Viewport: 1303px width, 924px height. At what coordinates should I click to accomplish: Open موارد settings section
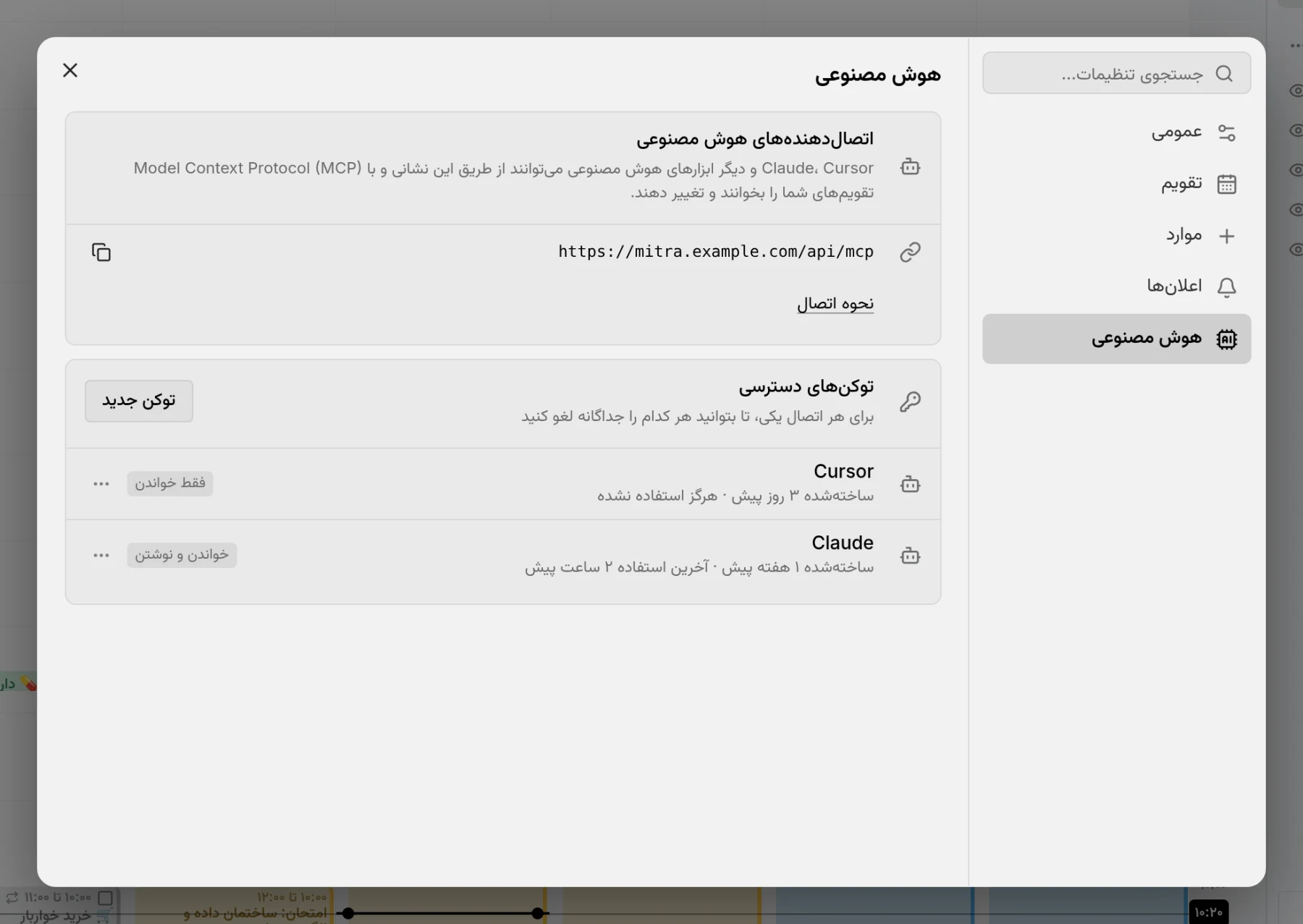1116,236
